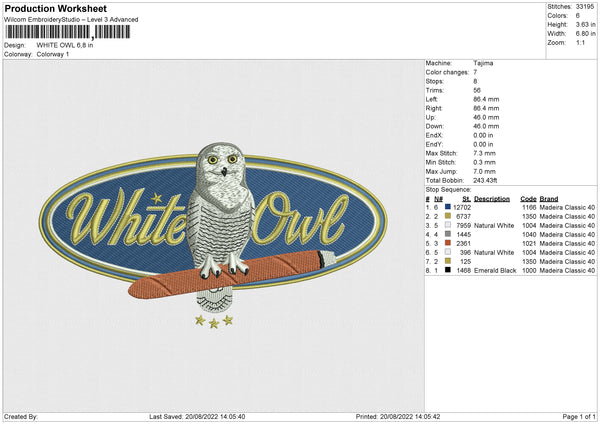Select the 'Up:' measurement label

coord(430,117)
